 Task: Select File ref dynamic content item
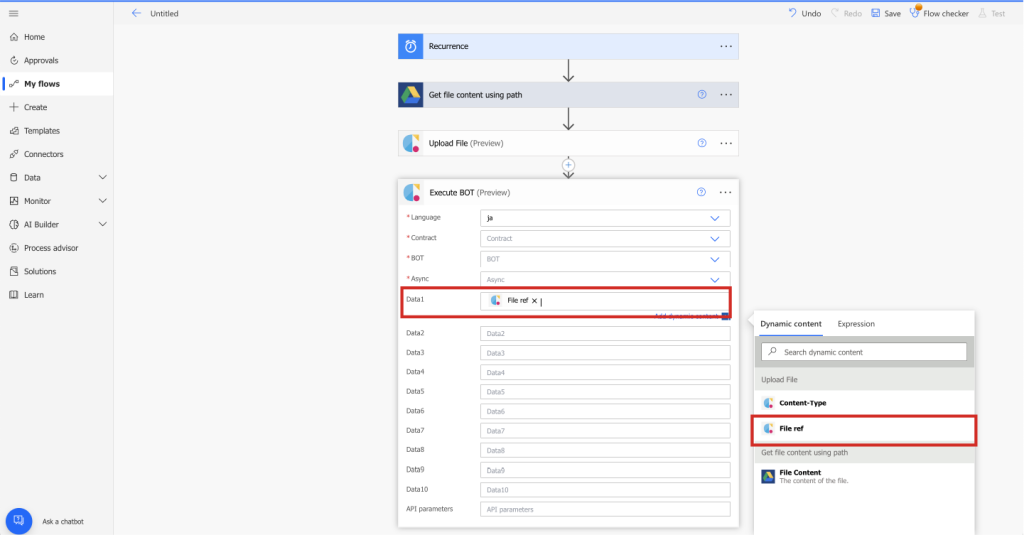point(864,429)
